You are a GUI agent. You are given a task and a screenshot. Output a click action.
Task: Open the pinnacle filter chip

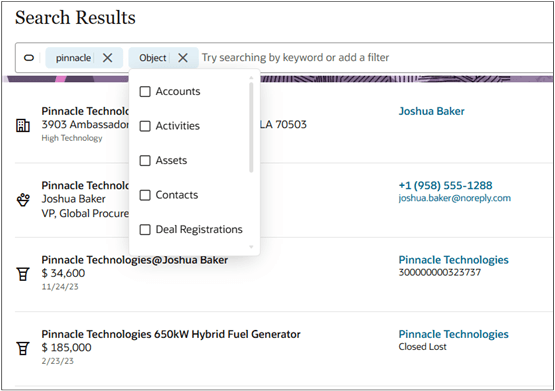73,58
